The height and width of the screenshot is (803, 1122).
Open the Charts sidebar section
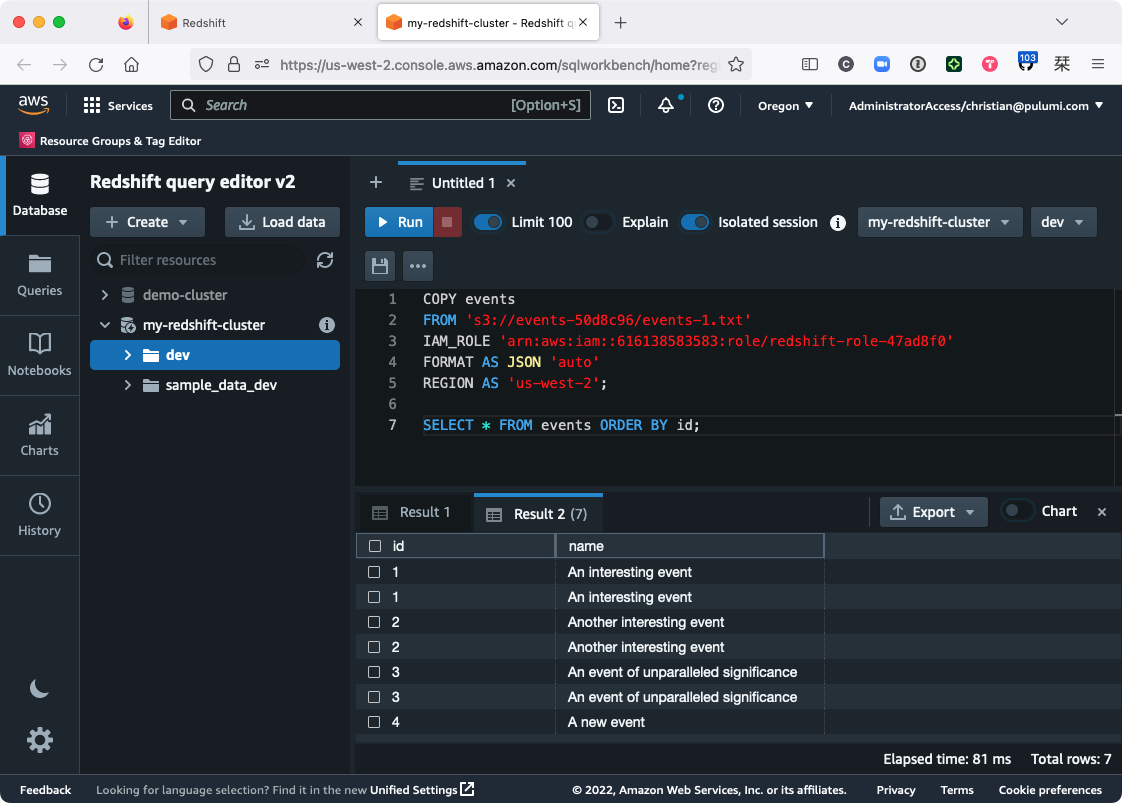39,435
